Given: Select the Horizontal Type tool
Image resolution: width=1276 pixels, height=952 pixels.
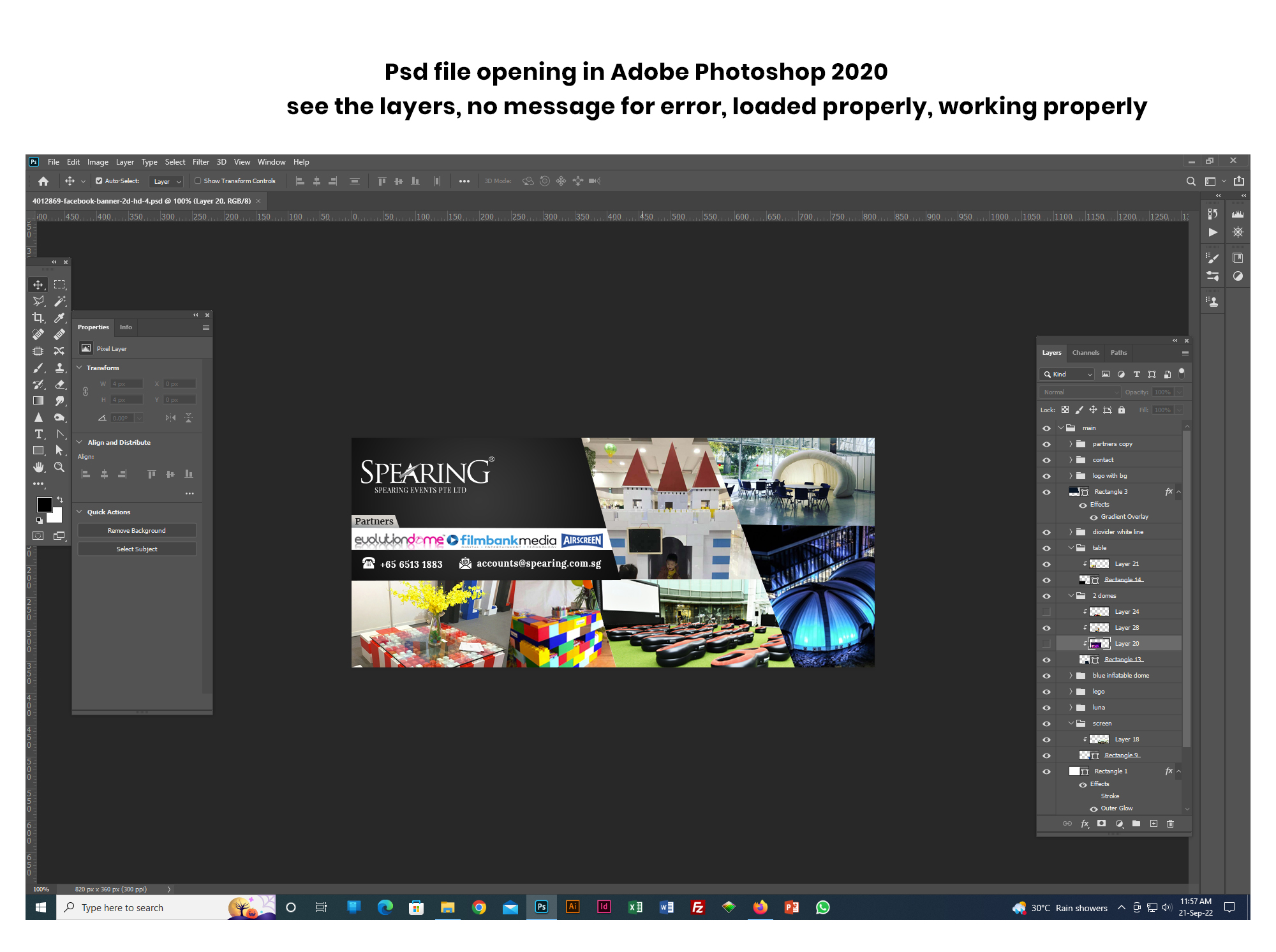Looking at the screenshot, I should click(38, 435).
